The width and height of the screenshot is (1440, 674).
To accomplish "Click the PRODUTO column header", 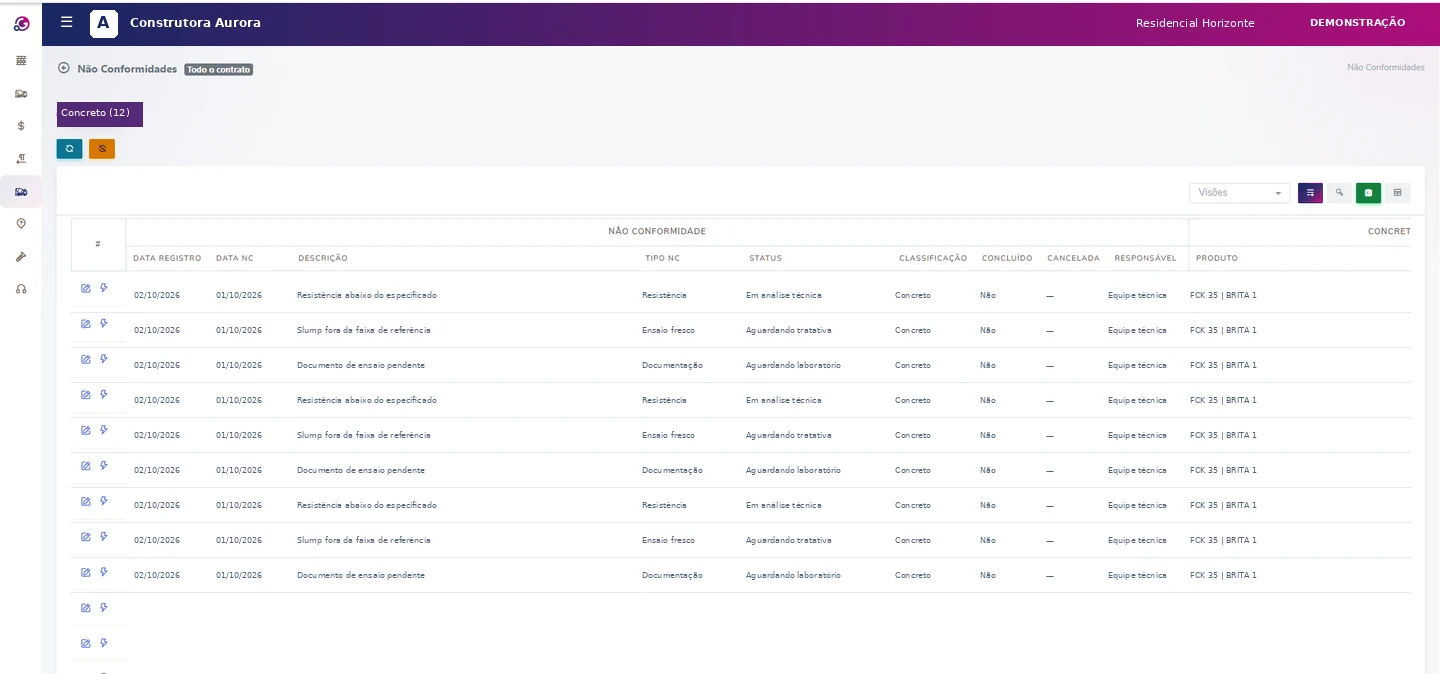I will tap(1217, 258).
